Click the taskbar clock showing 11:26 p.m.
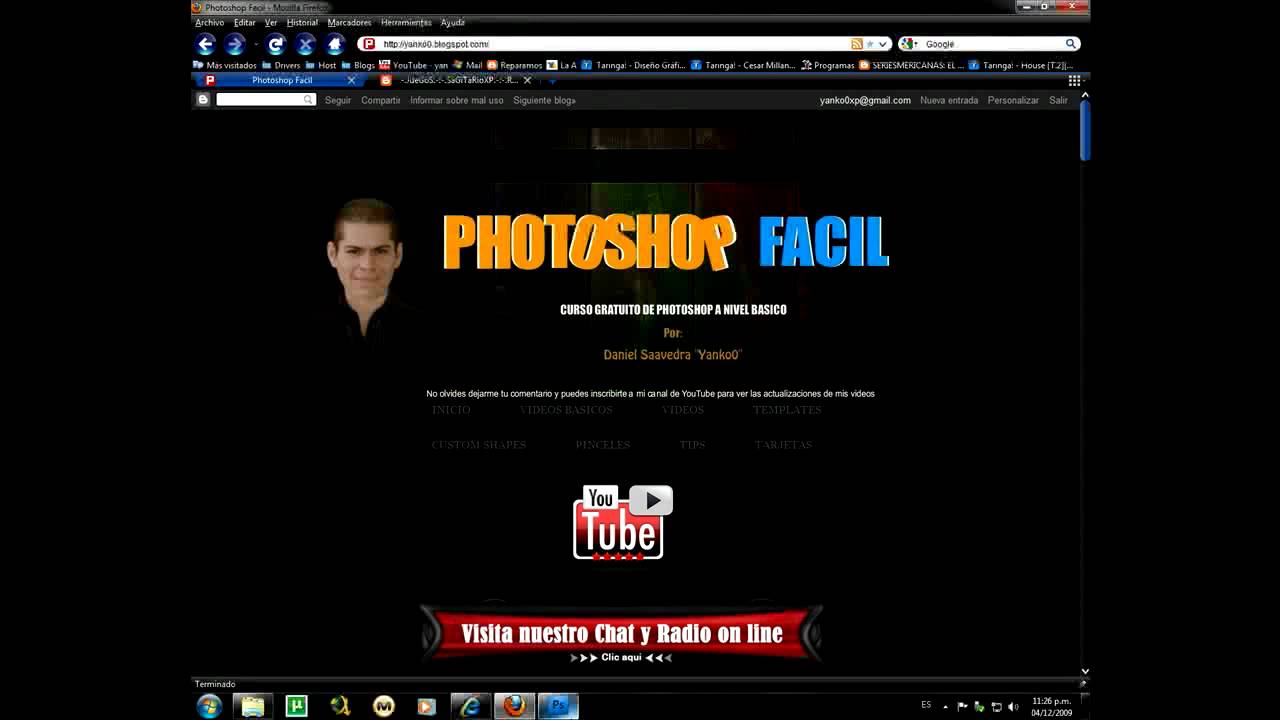Viewport: 1280px width, 720px height. click(1051, 707)
